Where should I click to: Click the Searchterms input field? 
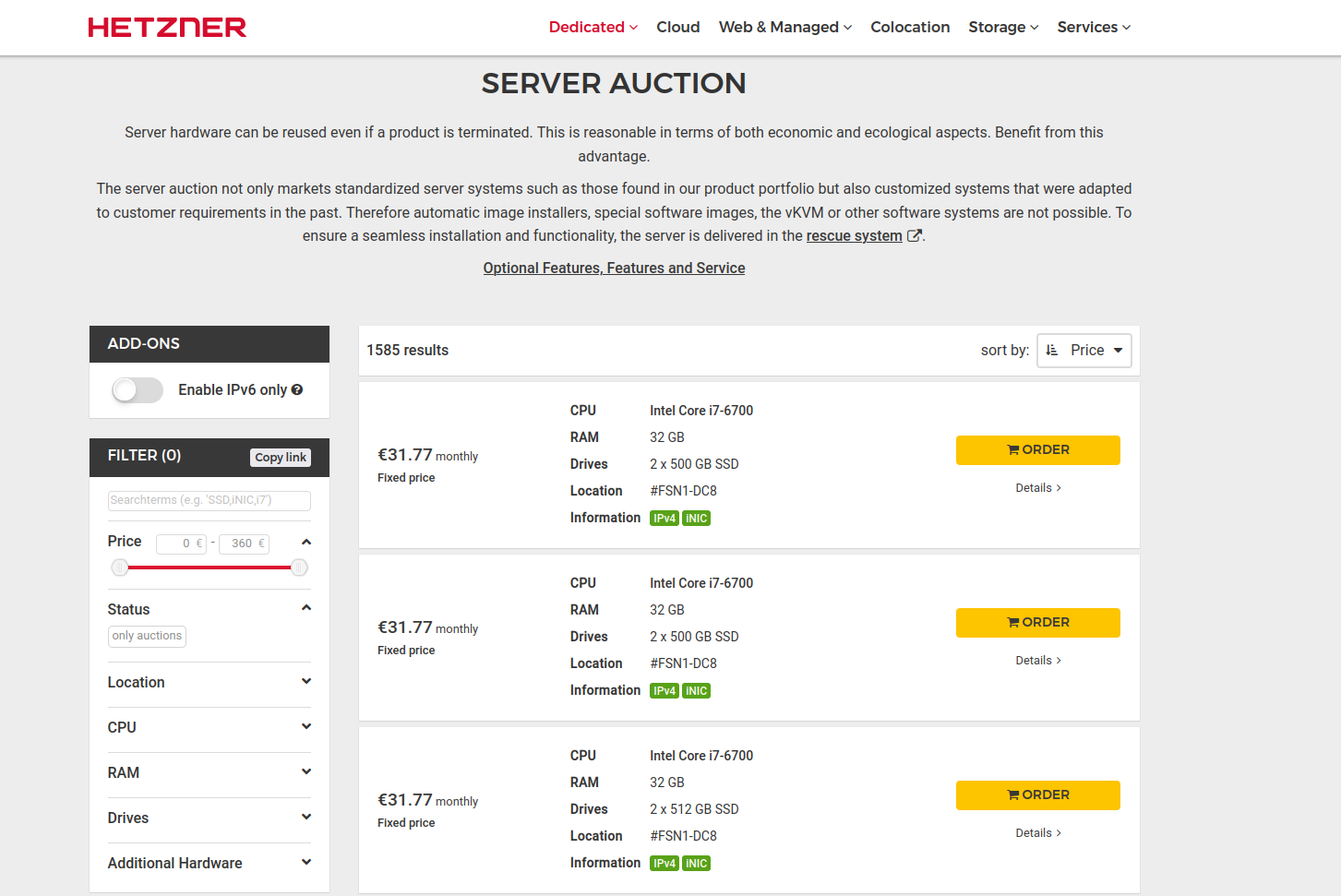point(210,500)
